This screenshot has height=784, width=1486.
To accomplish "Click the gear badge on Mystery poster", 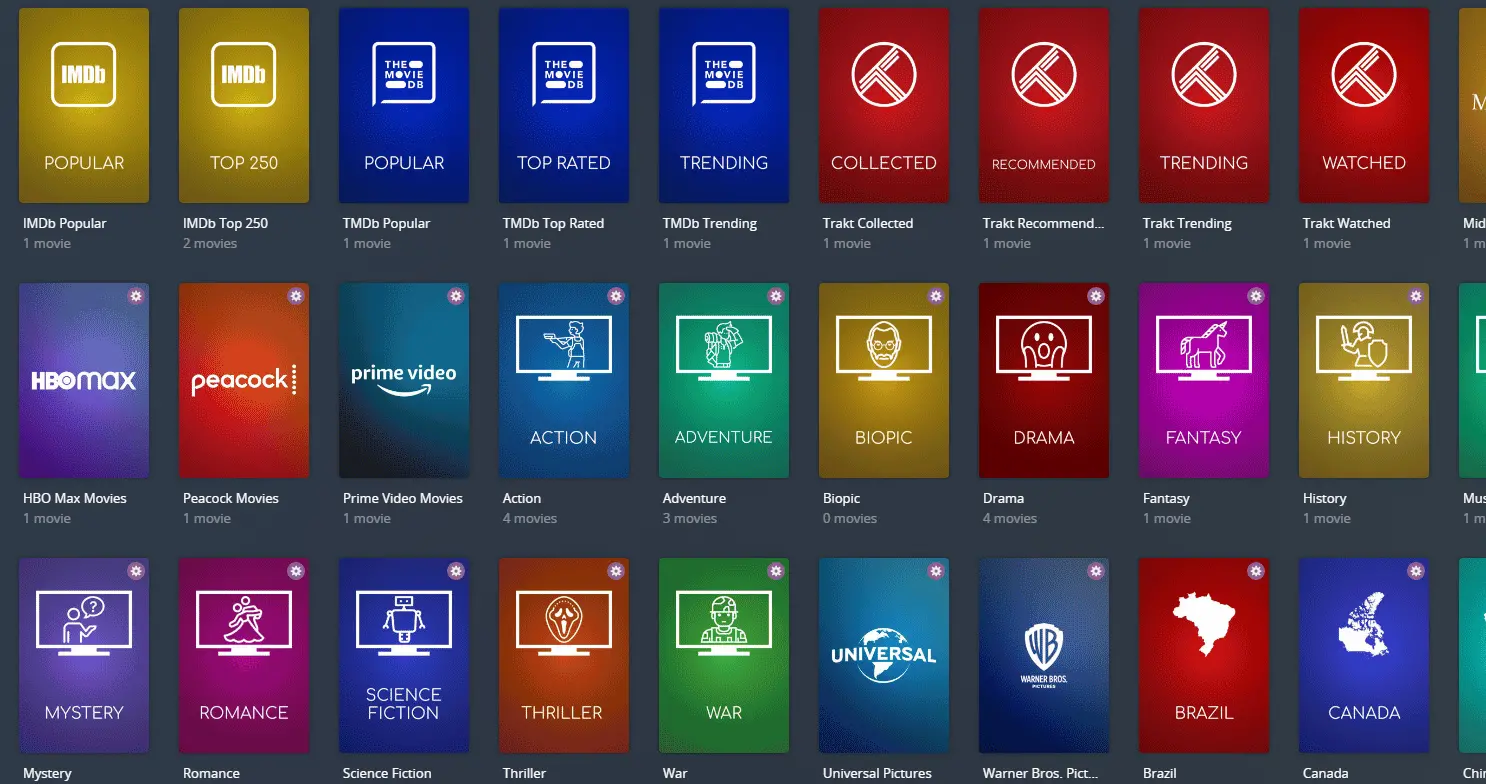I will (x=136, y=571).
